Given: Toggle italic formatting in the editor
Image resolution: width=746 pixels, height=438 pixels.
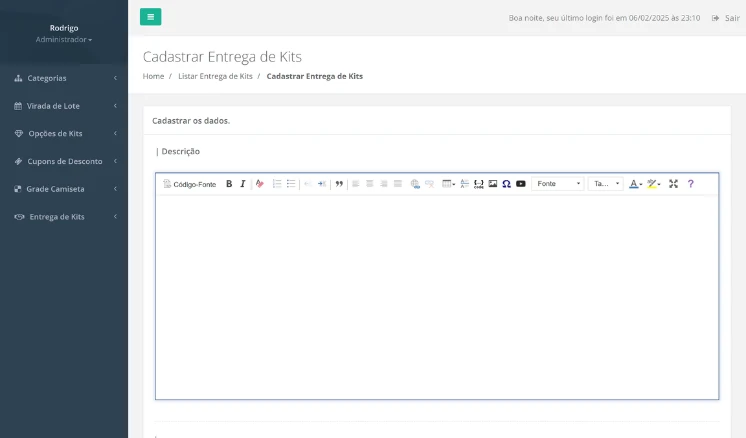Looking at the screenshot, I should click(x=242, y=184).
